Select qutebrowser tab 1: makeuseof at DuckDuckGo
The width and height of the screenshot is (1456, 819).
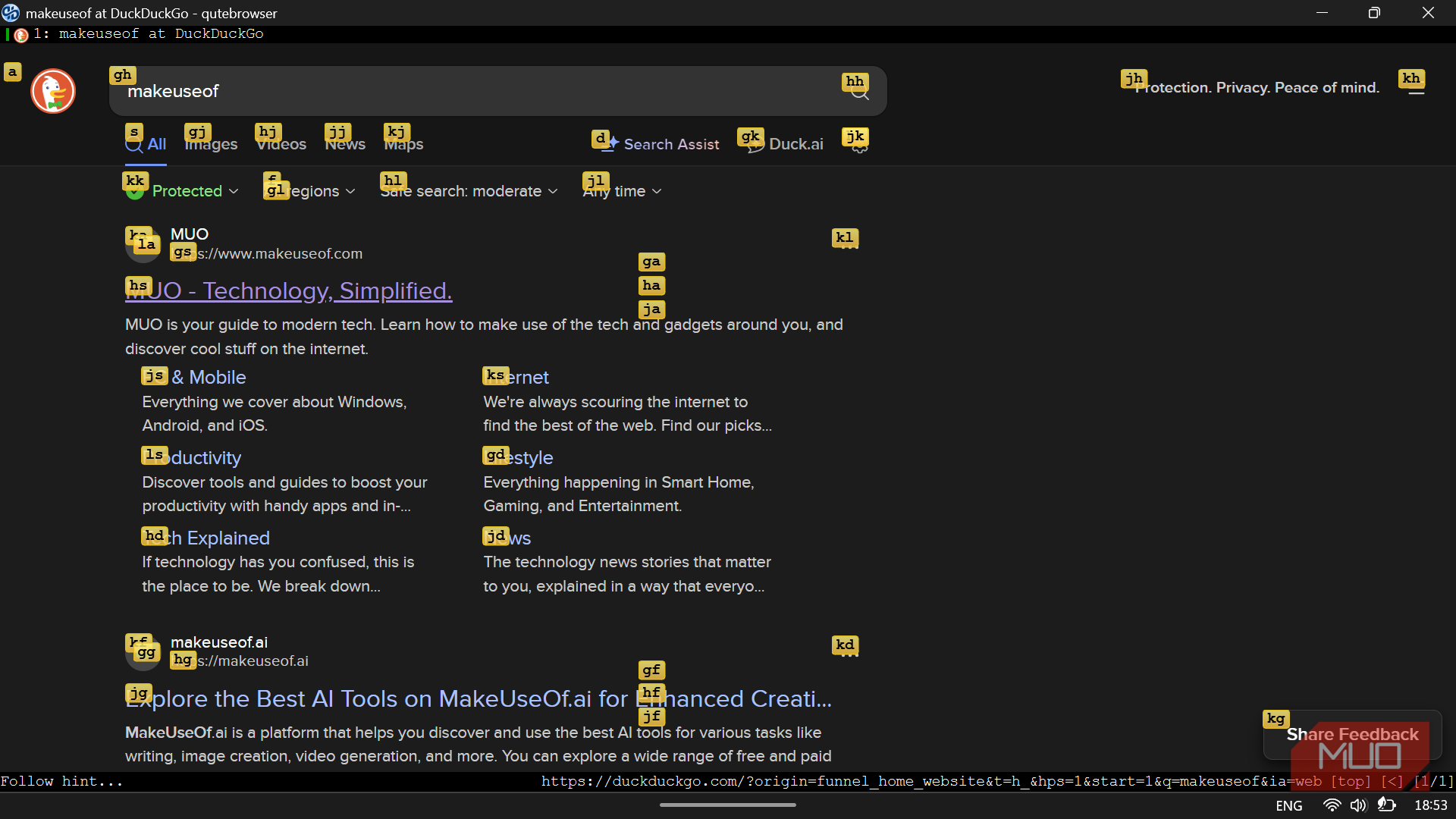[x=136, y=34]
